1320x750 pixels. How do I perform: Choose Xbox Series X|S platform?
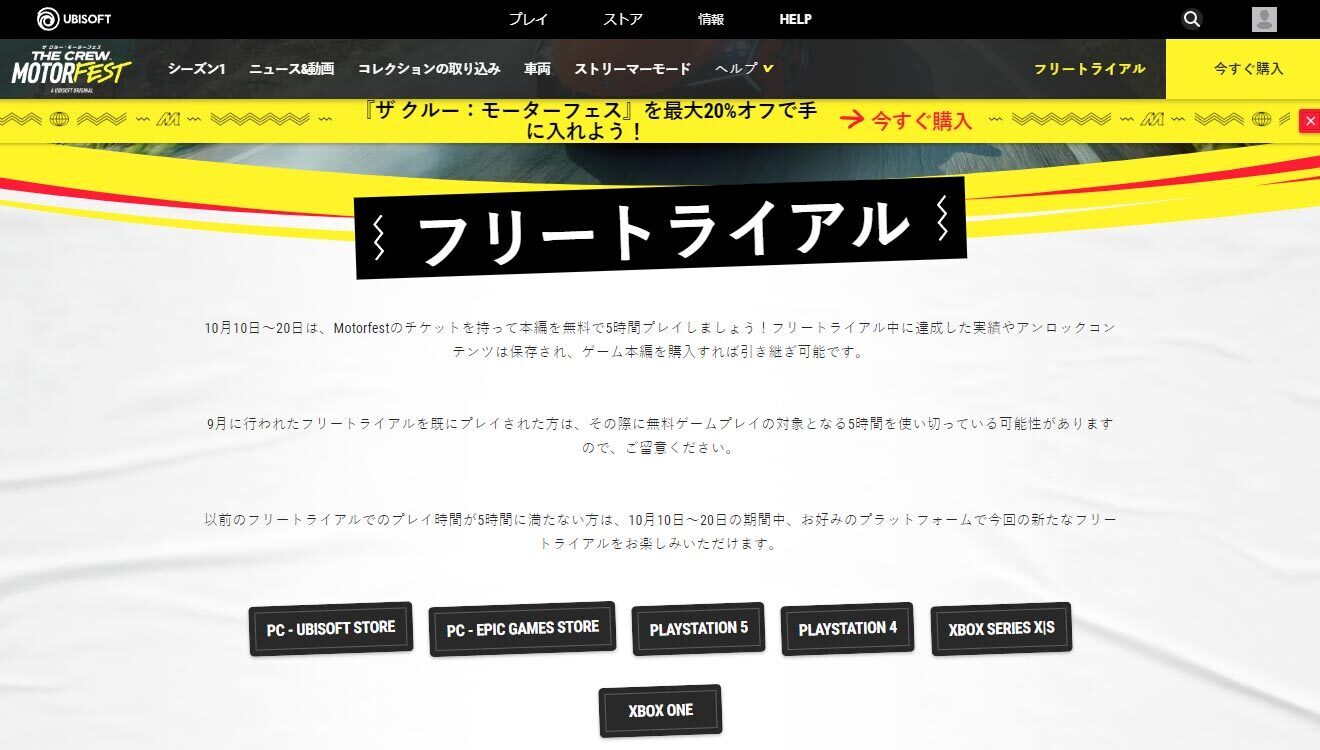point(1001,629)
